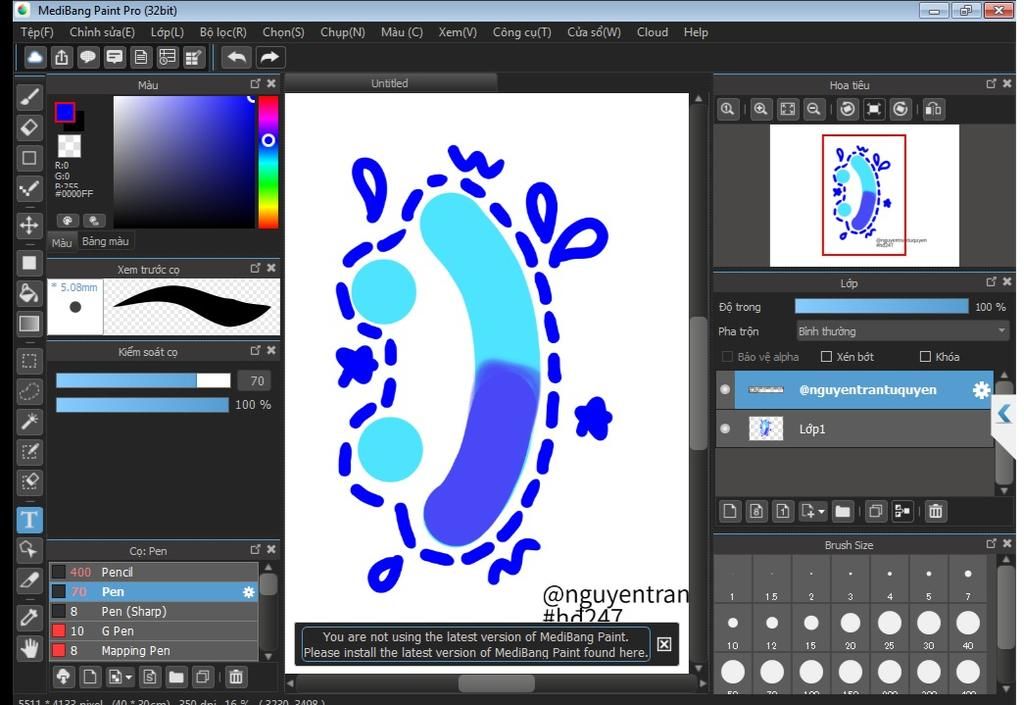Select the Pencil brush
This screenshot has height=705, width=1024.
pyautogui.click(x=153, y=572)
